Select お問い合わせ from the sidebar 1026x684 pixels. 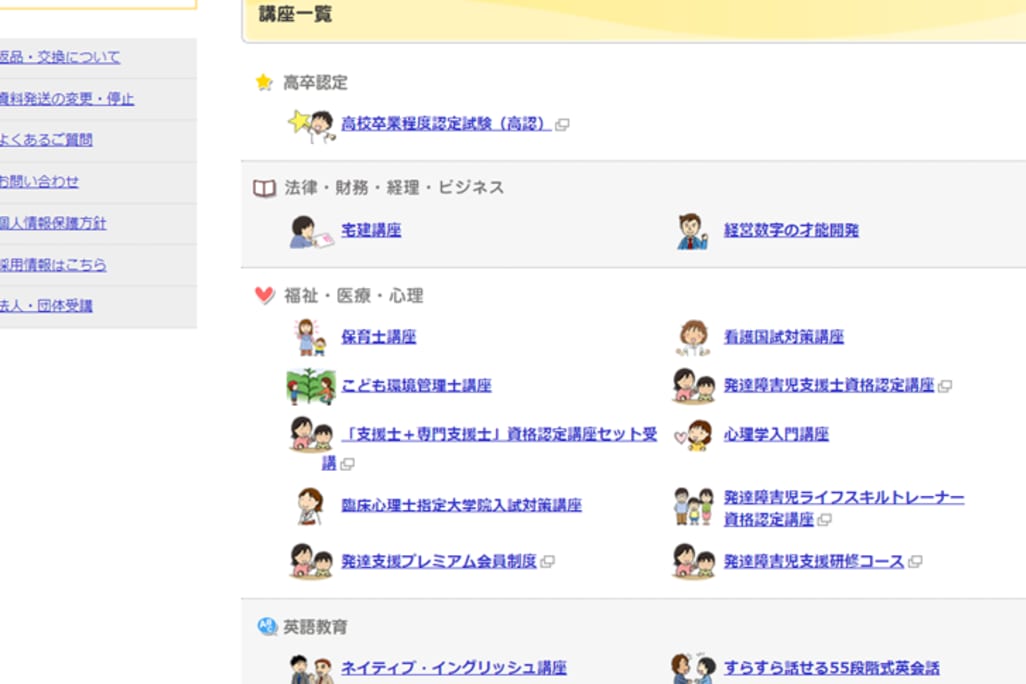(38, 182)
